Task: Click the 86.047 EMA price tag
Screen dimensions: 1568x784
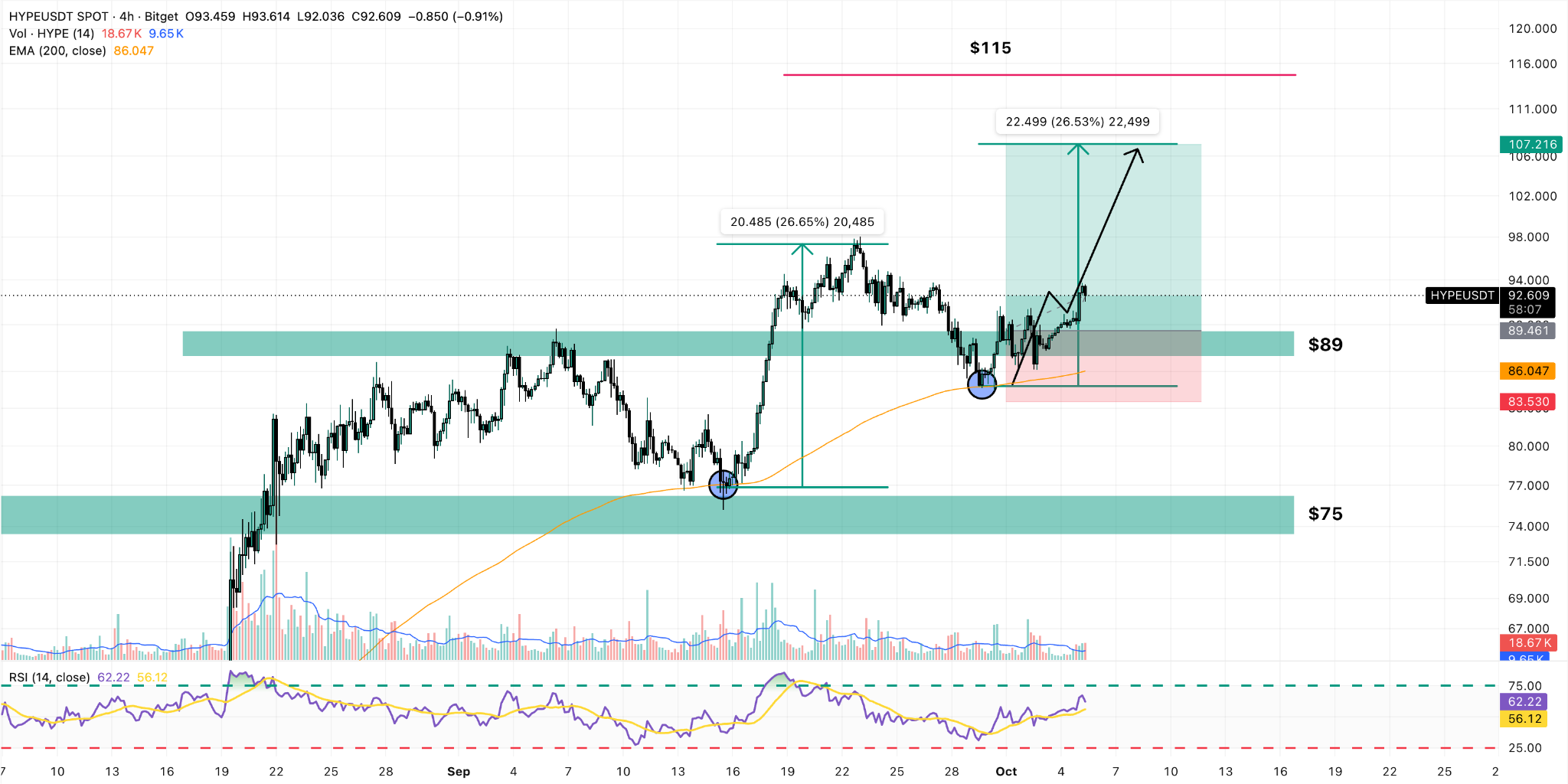Action: [x=1527, y=371]
